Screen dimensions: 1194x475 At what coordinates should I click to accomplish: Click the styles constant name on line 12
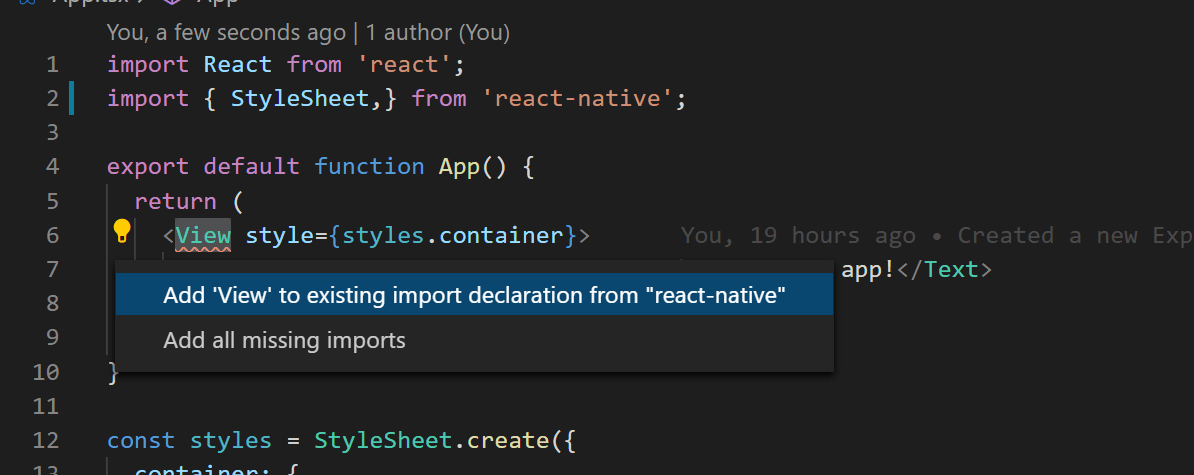pos(231,441)
